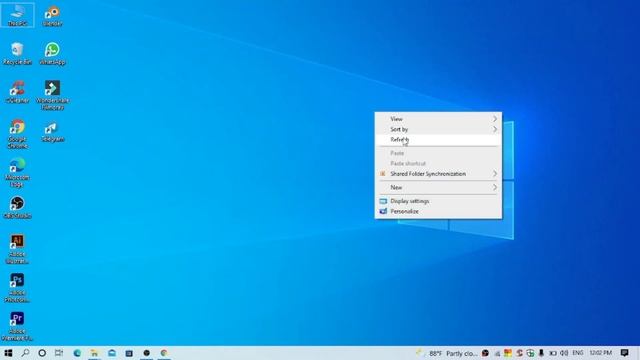
Task: Expand the View submenu
Action: click(438, 119)
